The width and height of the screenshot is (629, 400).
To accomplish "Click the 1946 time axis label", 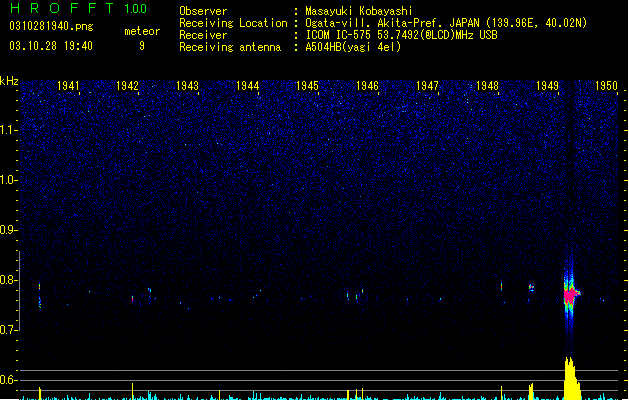I will [x=367, y=86].
